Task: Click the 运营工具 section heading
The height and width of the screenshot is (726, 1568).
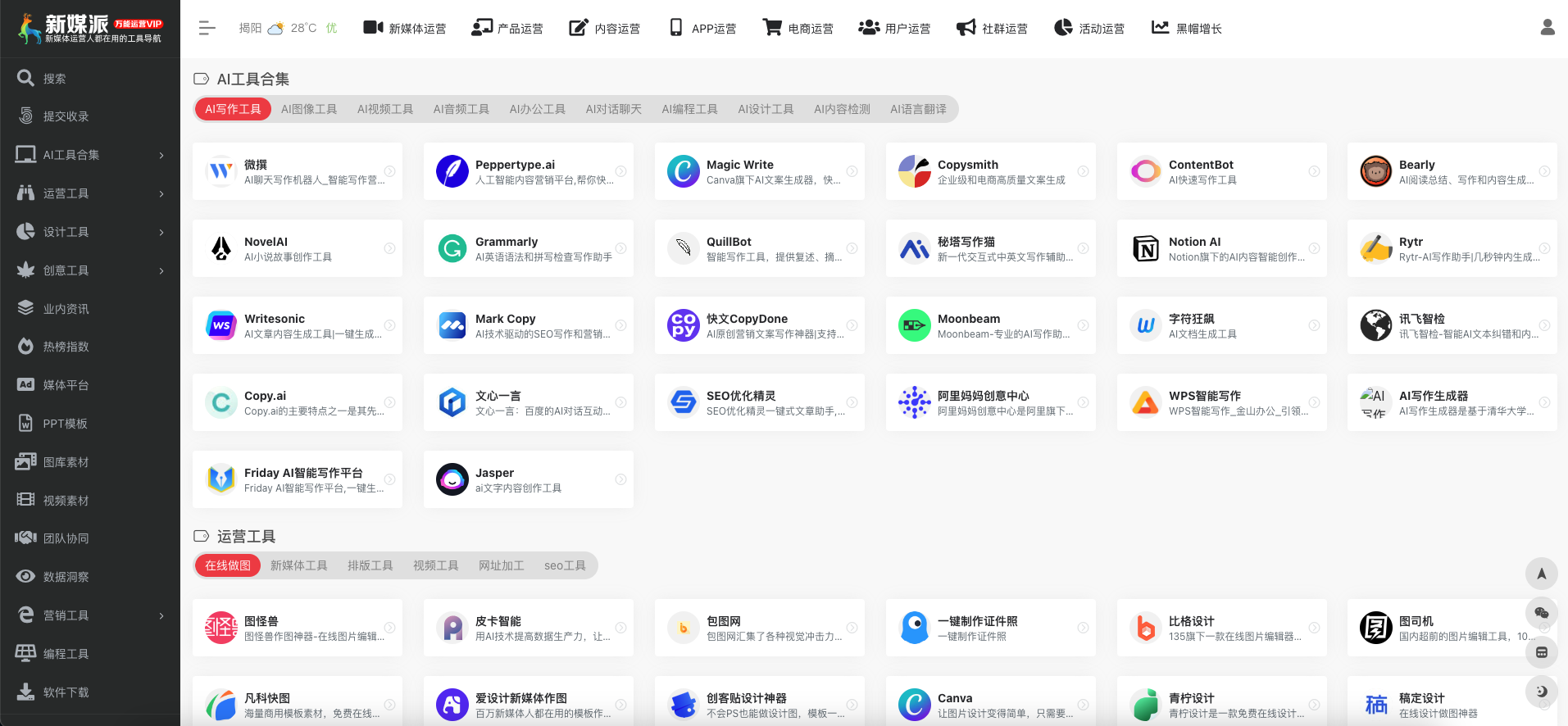Action: (246, 536)
